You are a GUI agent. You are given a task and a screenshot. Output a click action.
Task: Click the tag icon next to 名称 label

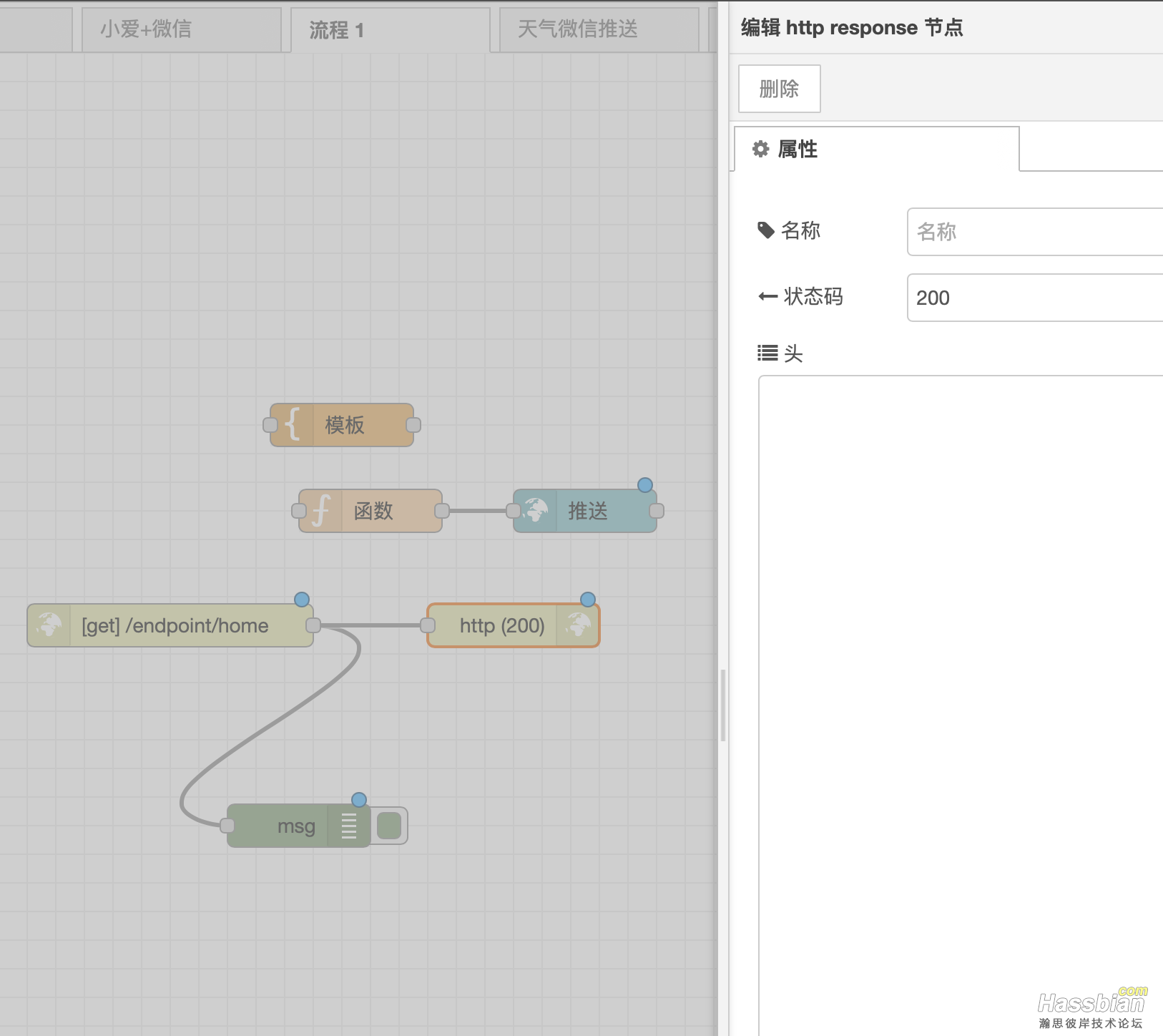tap(766, 230)
